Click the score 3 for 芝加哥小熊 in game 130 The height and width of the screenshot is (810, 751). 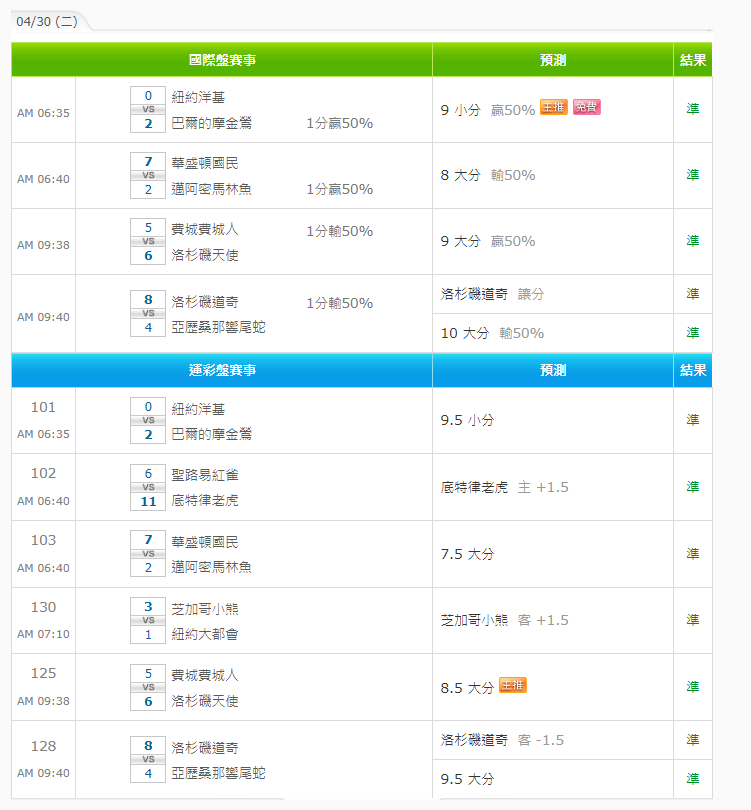pyautogui.click(x=148, y=606)
